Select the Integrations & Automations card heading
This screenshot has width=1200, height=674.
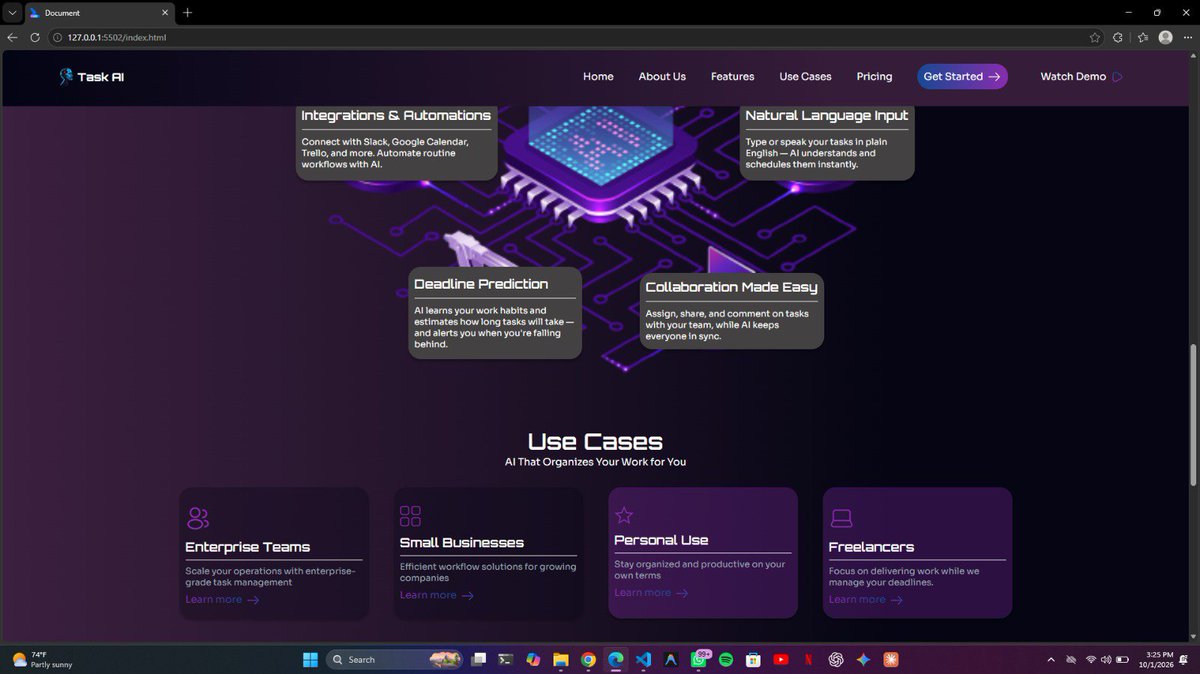coord(396,115)
